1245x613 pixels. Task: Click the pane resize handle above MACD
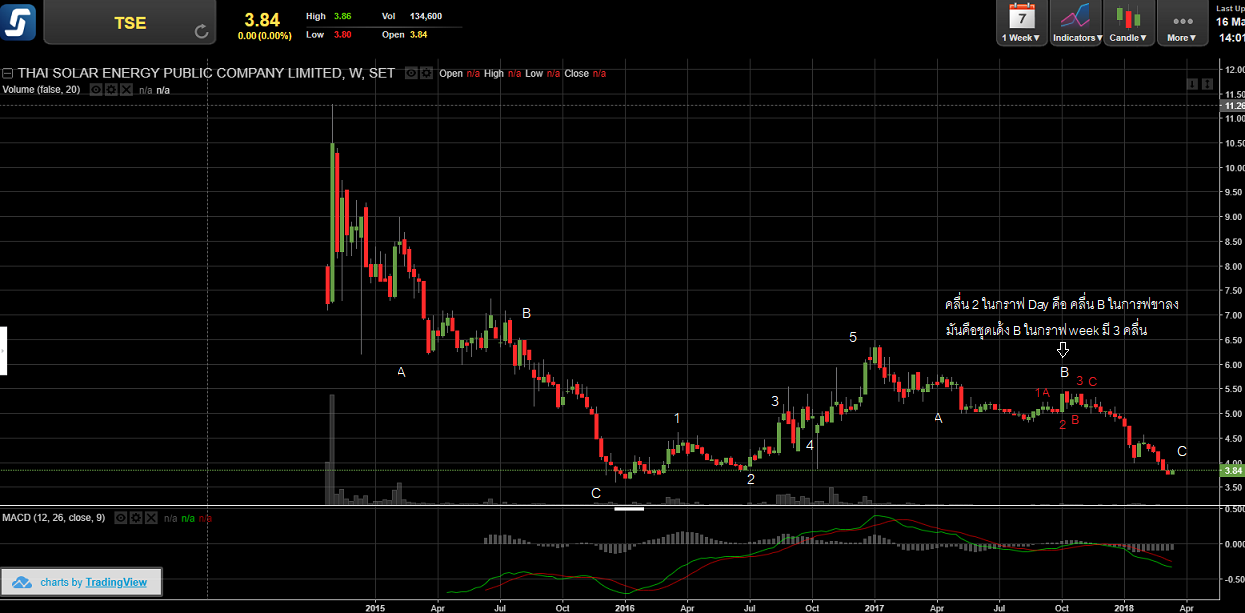[x=629, y=508]
